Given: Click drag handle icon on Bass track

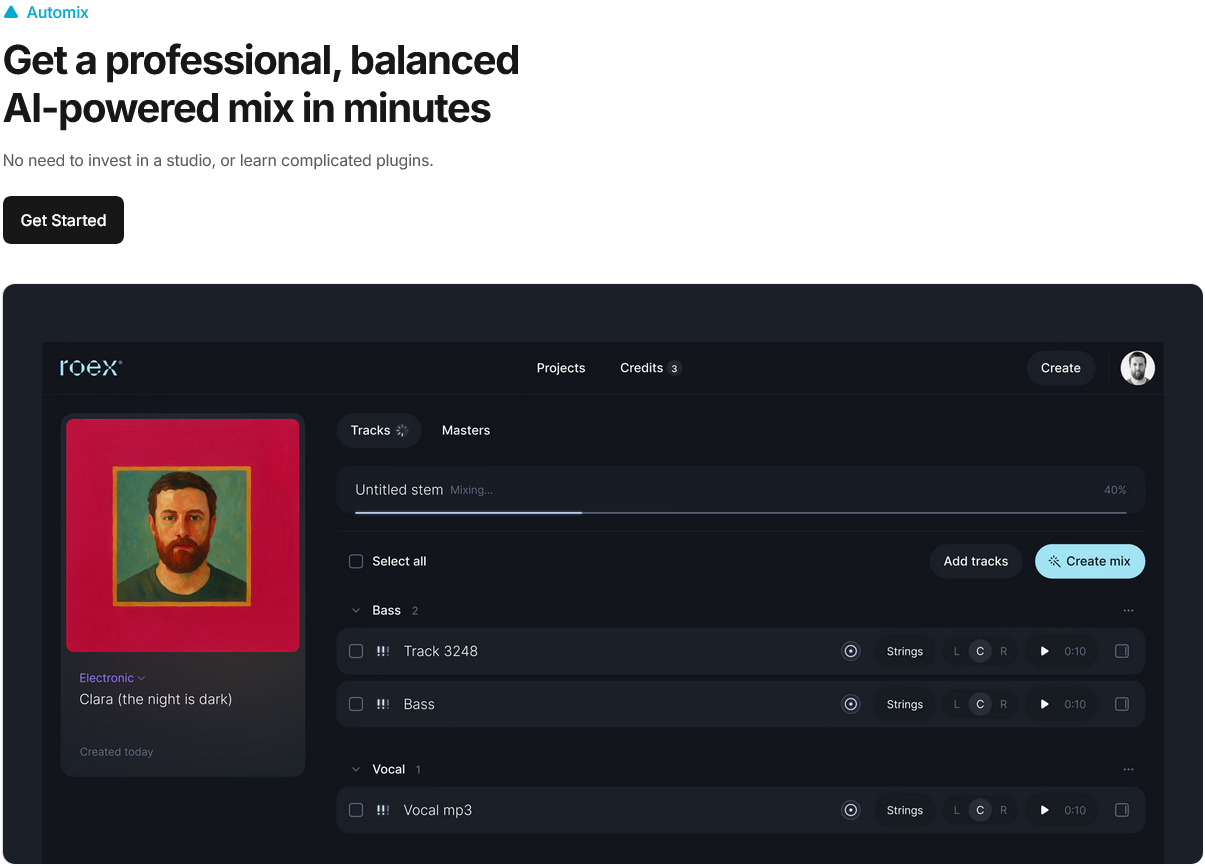Looking at the screenshot, I should click(383, 704).
